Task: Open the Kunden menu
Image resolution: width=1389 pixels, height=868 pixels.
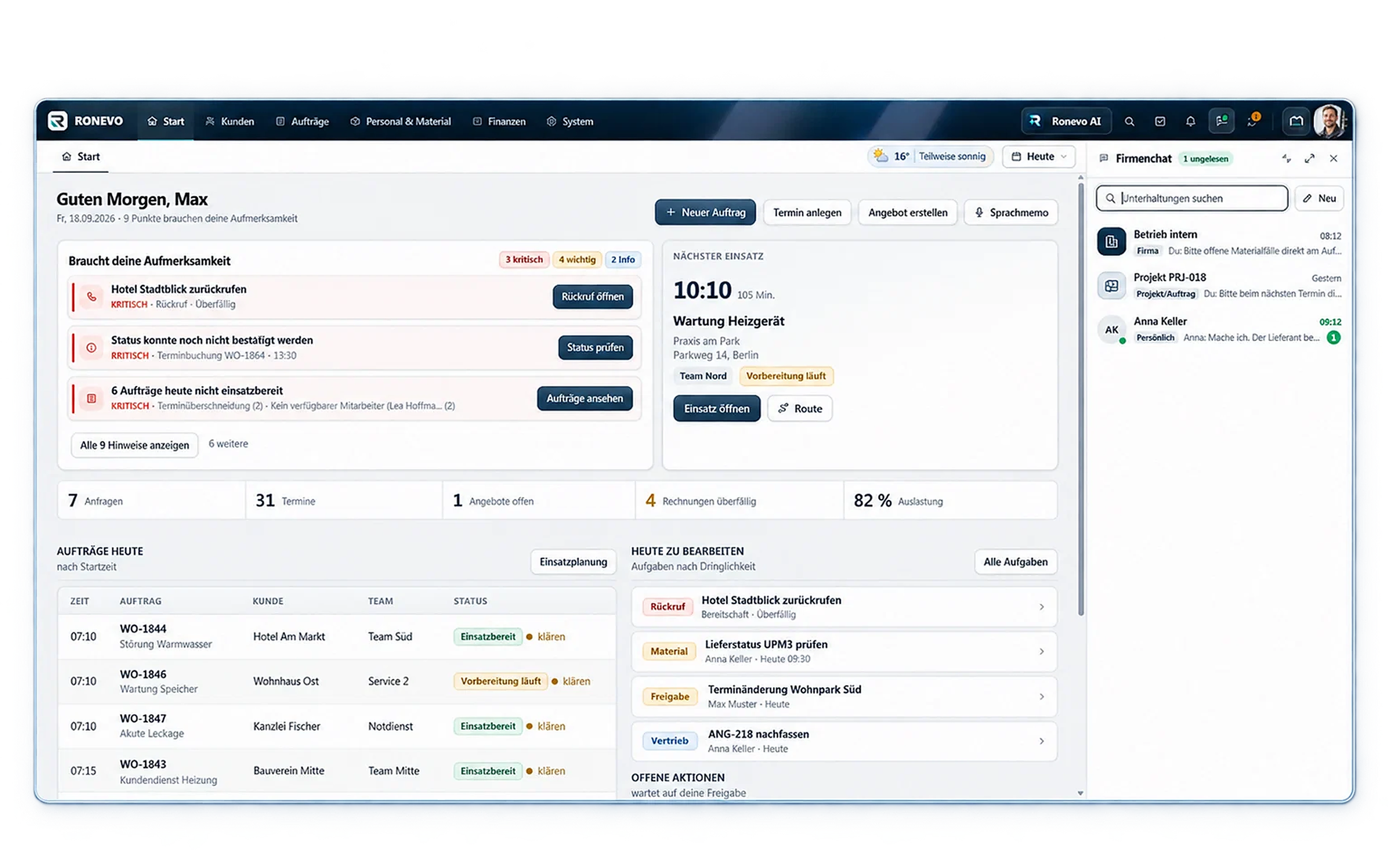Action: coord(230,121)
